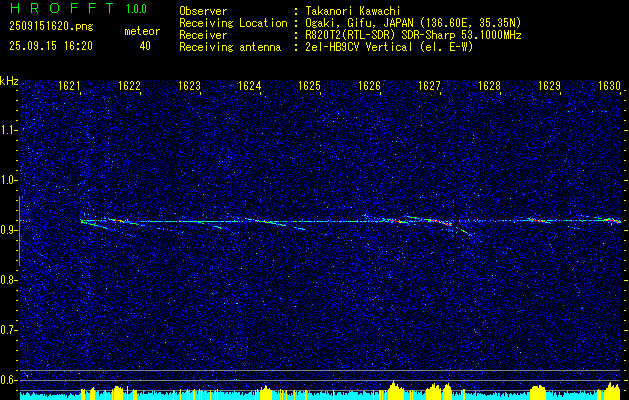Click the 'Receiving antenna' label
The image size is (629, 400).
coord(230,47)
